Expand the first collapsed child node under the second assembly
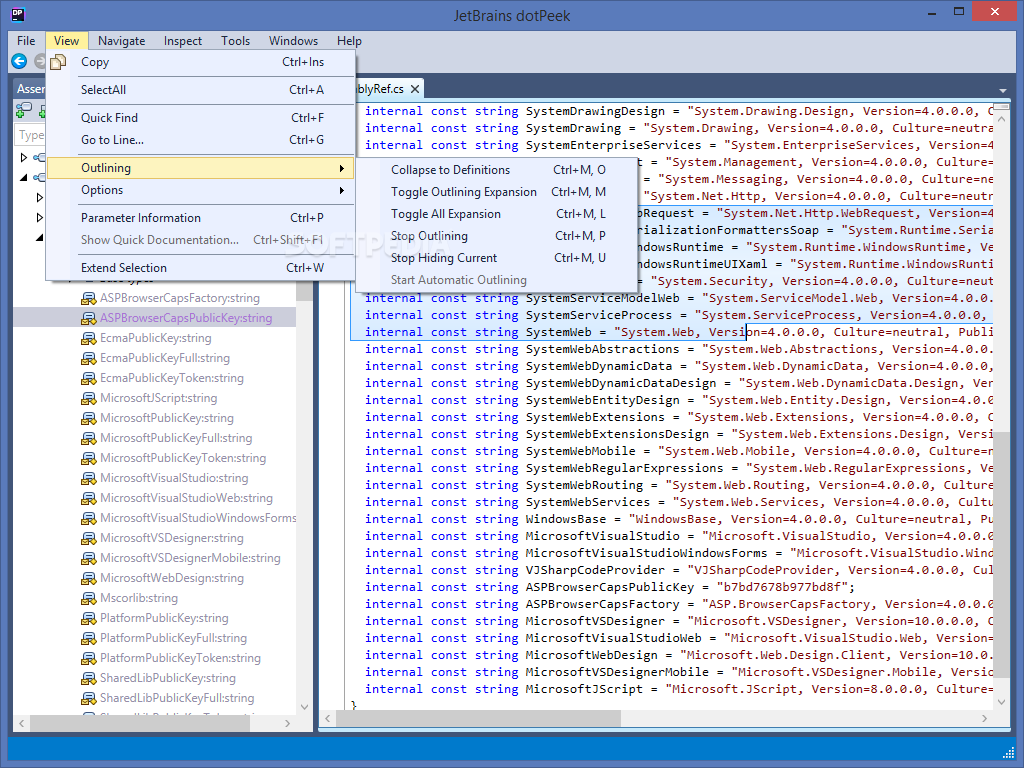Image resolution: width=1024 pixels, height=768 pixels. (x=39, y=197)
